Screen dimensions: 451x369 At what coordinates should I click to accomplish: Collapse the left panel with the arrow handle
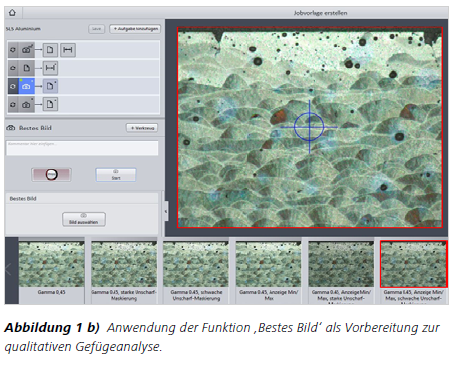(166, 211)
